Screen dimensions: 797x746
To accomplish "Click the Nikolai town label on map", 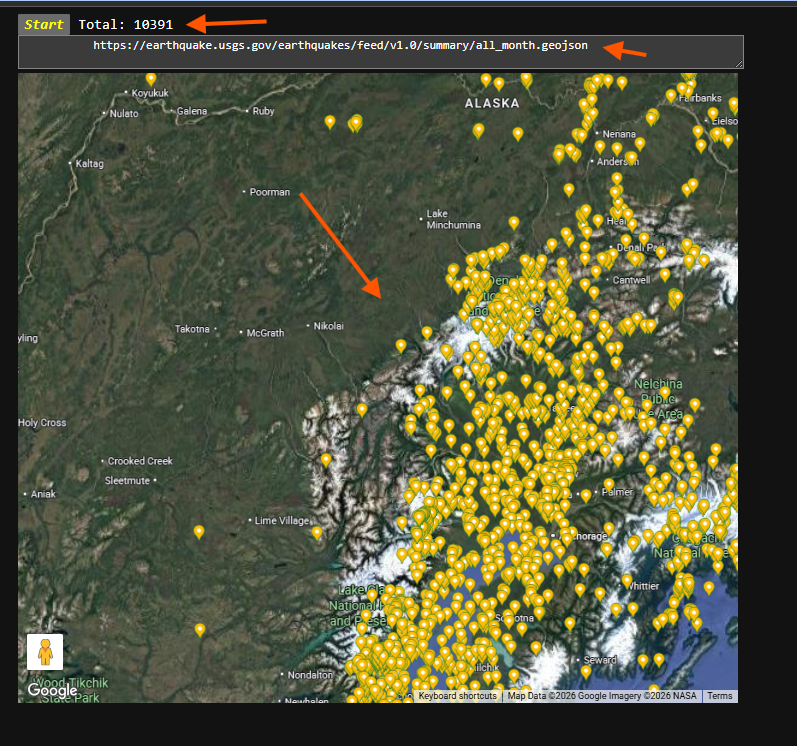I will pyautogui.click(x=329, y=326).
